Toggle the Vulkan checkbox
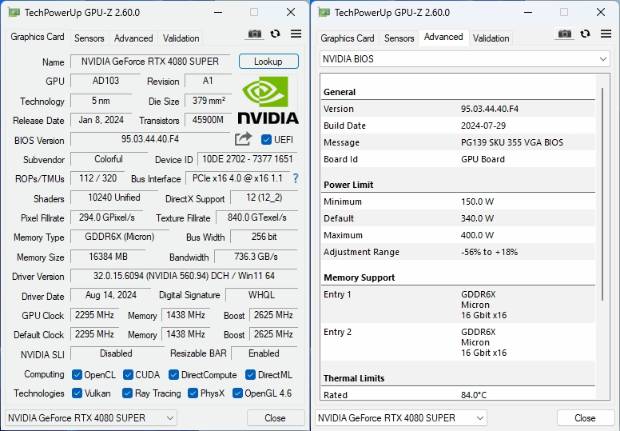Viewport: 620px width, 431px height. (x=77, y=393)
